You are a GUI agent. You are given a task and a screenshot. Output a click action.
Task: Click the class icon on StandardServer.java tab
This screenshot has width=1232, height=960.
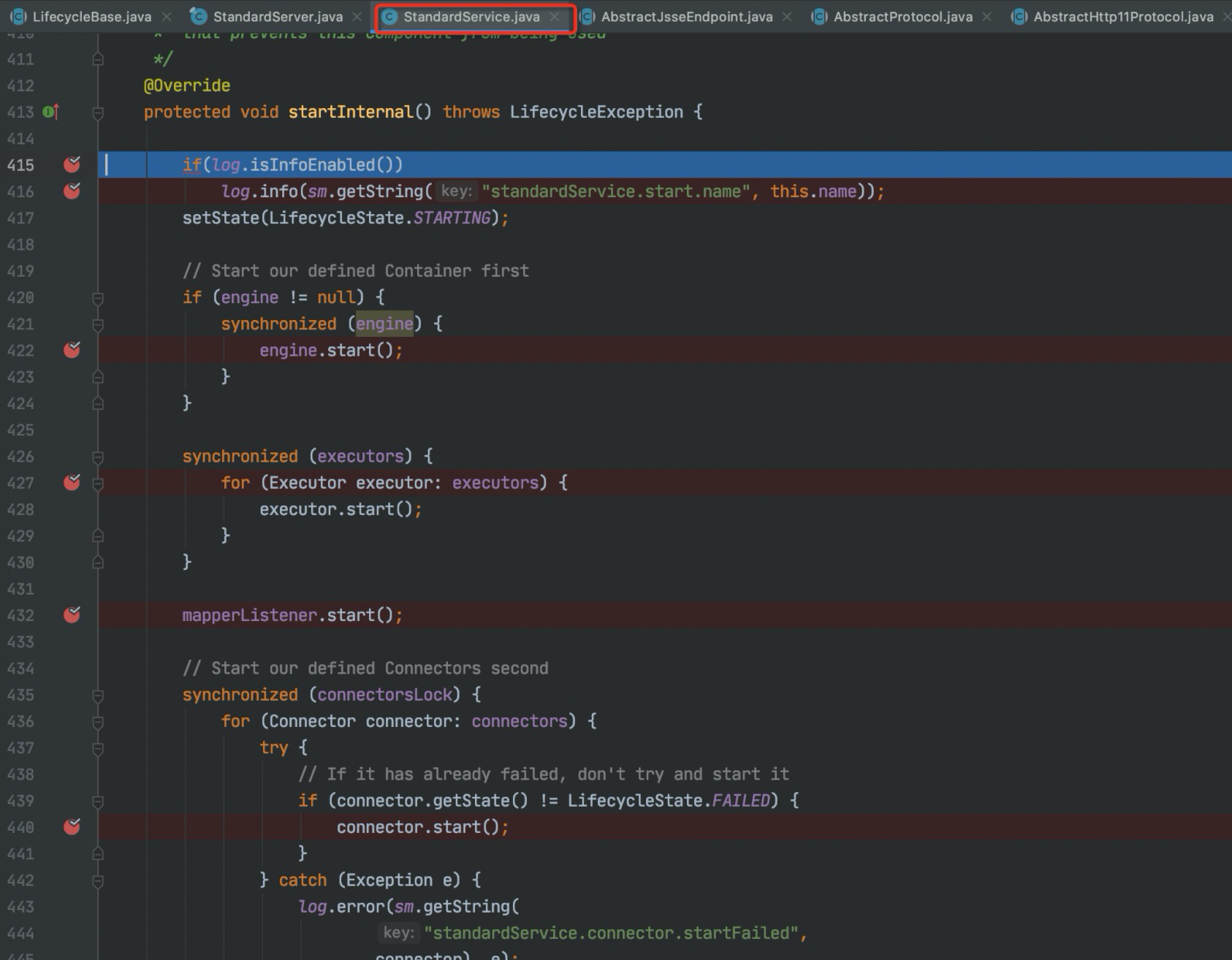[198, 16]
